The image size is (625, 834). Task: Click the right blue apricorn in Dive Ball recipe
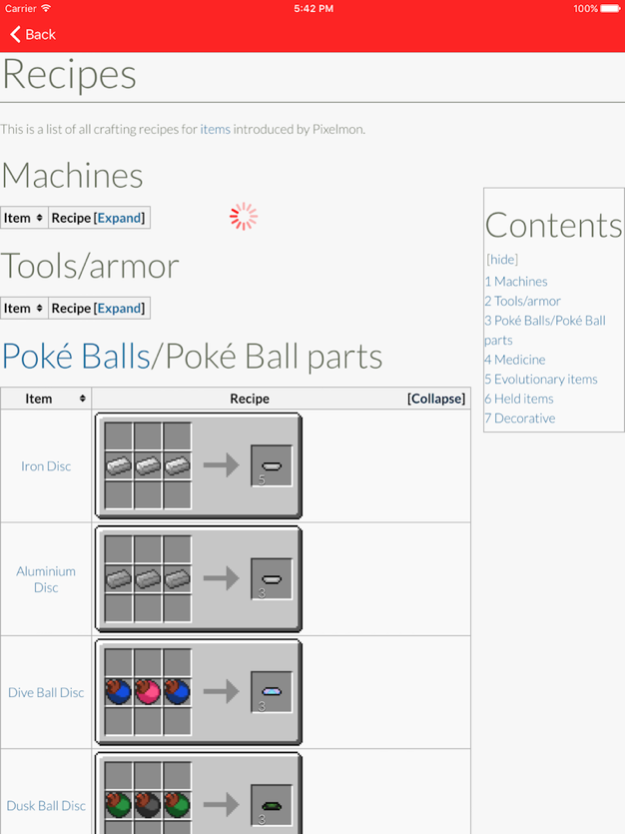pyautogui.click(x=177, y=692)
